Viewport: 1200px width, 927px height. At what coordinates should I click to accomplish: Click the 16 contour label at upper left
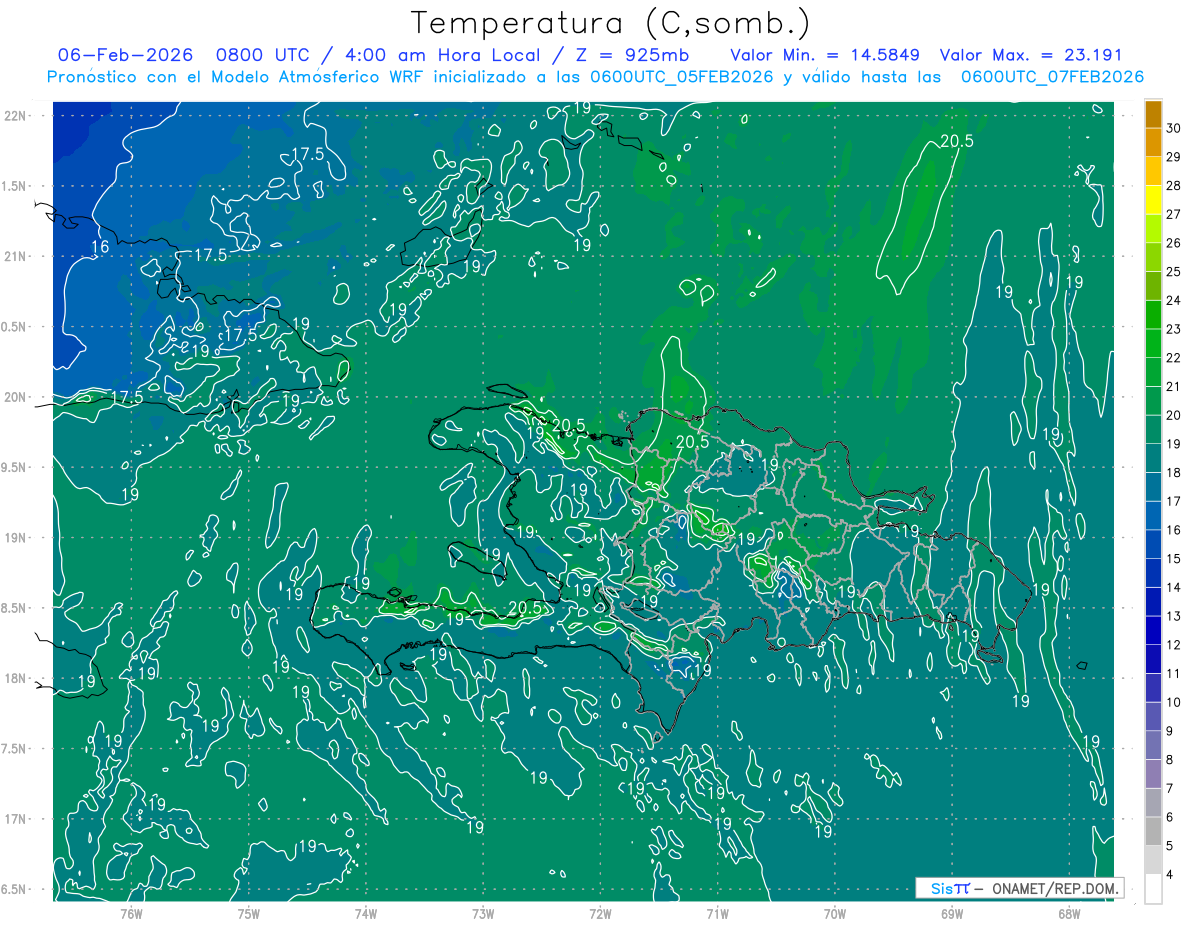point(100,247)
